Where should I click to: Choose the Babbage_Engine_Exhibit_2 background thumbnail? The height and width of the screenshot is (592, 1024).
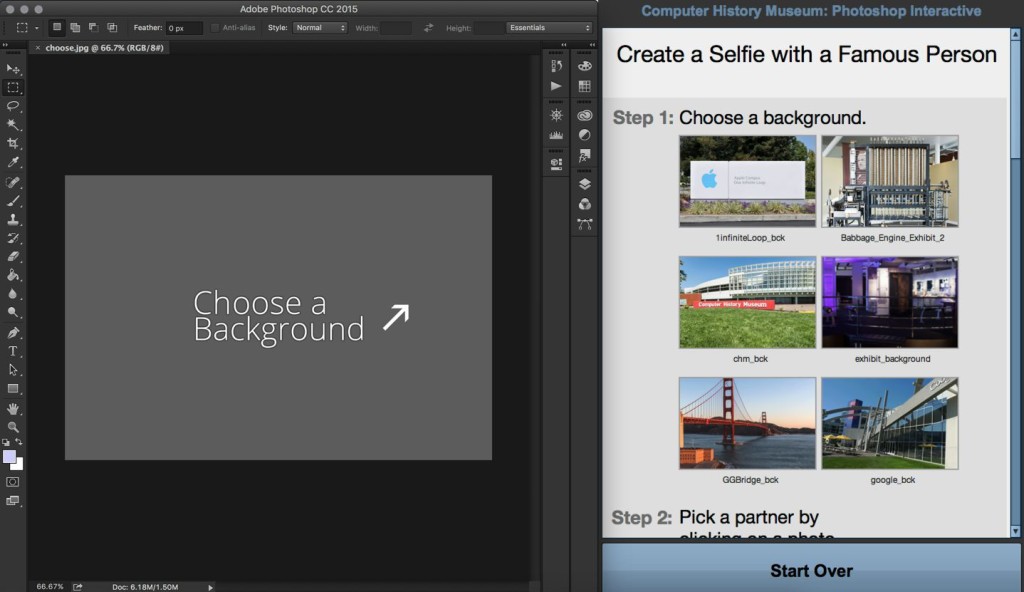pos(889,182)
